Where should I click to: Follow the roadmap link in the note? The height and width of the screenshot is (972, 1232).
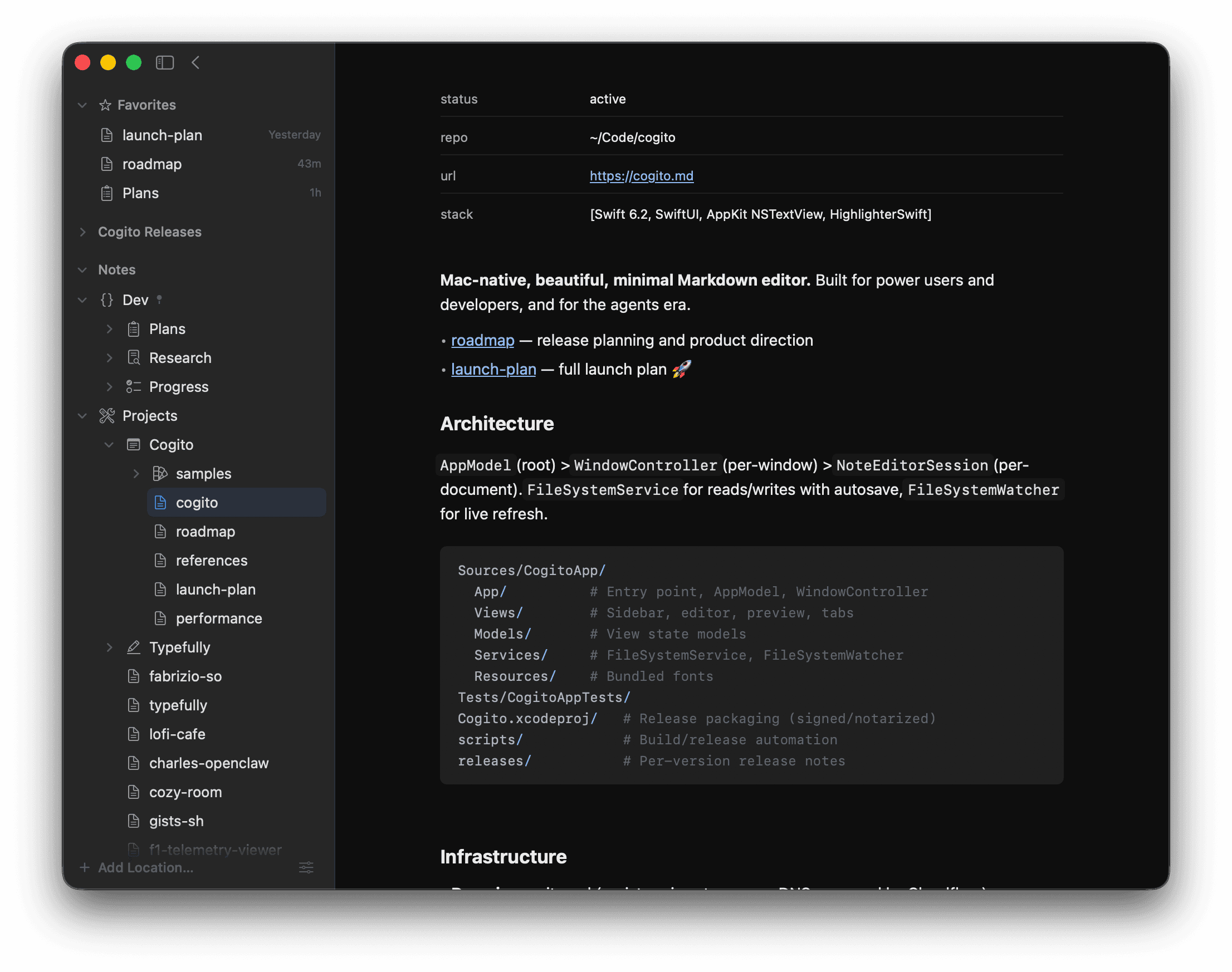pos(483,340)
